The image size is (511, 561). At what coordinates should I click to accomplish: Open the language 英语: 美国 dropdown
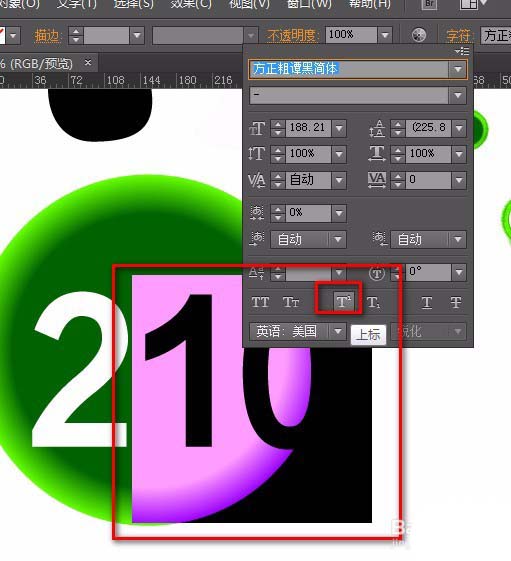[x=298, y=332]
